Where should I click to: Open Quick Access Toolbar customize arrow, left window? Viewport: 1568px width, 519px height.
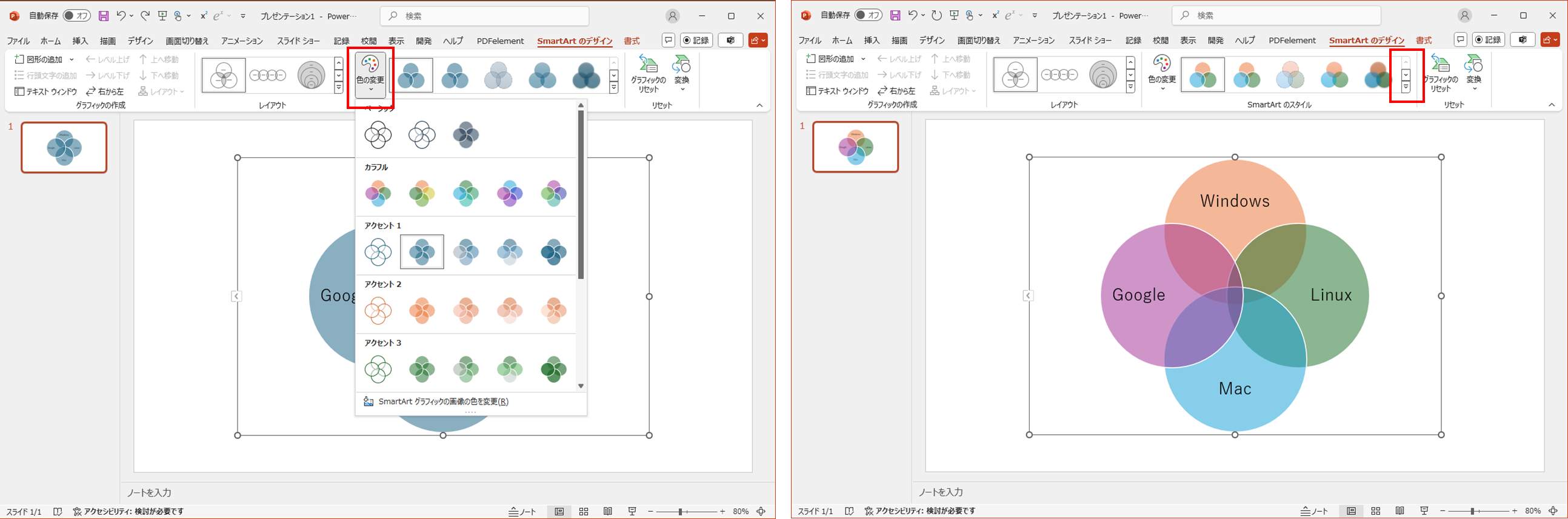click(x=244, y=16)
